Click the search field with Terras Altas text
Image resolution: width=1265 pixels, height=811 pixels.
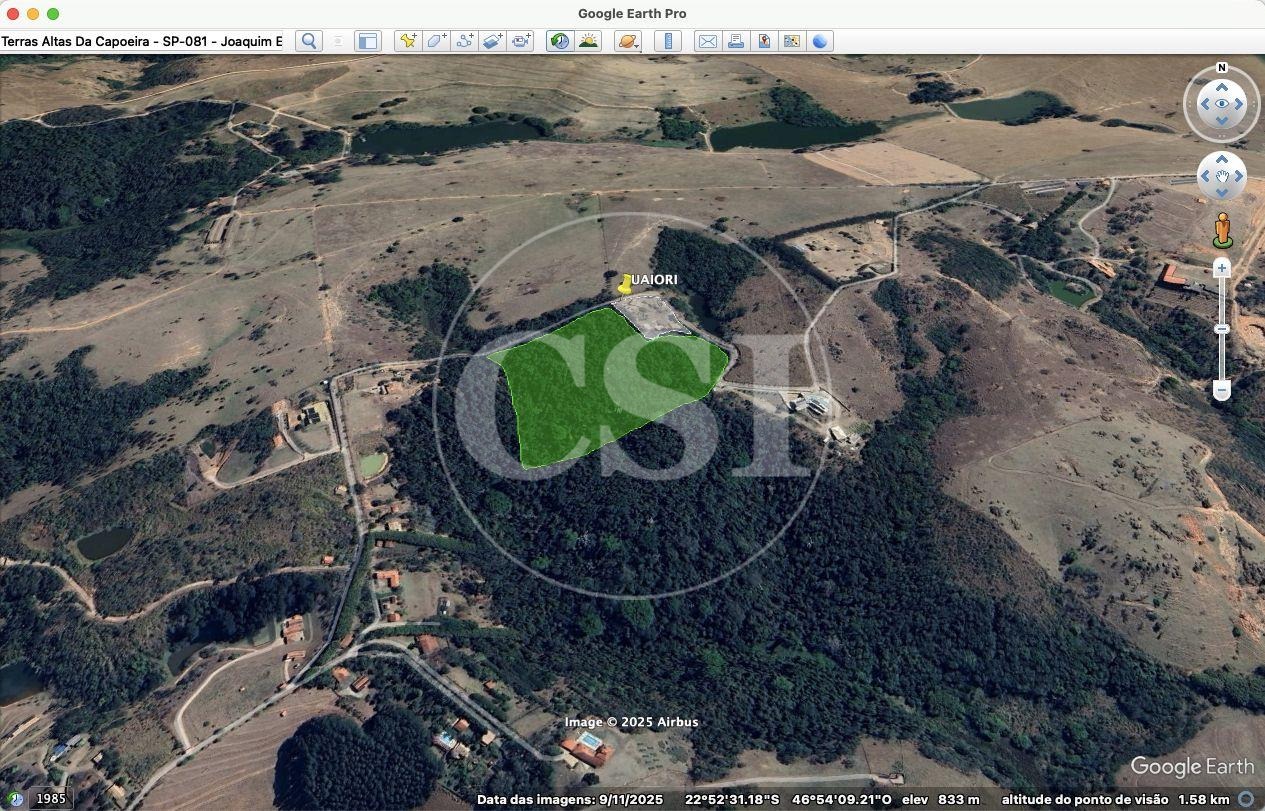[142, 41]
